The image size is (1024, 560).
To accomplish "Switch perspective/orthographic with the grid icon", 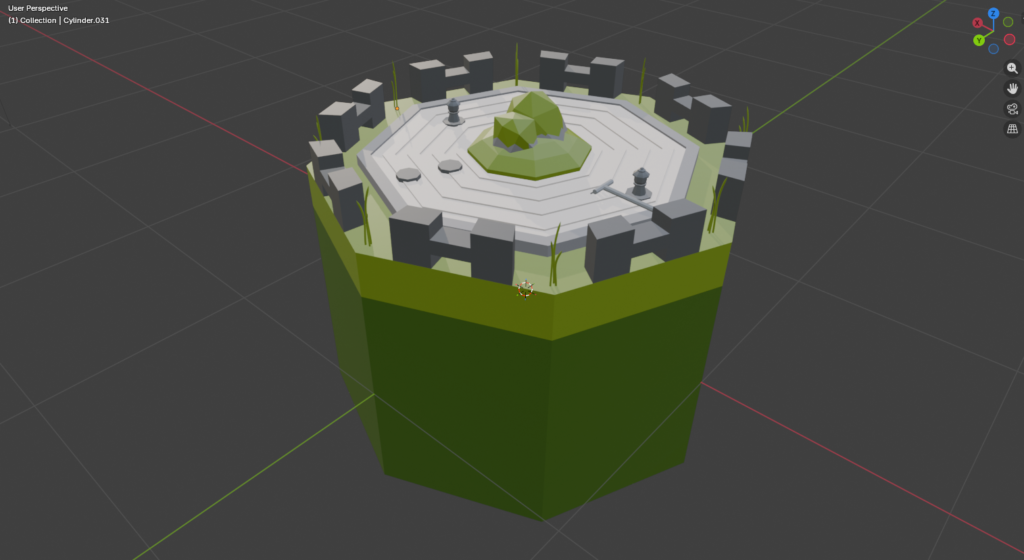I will click(1012, 129).
